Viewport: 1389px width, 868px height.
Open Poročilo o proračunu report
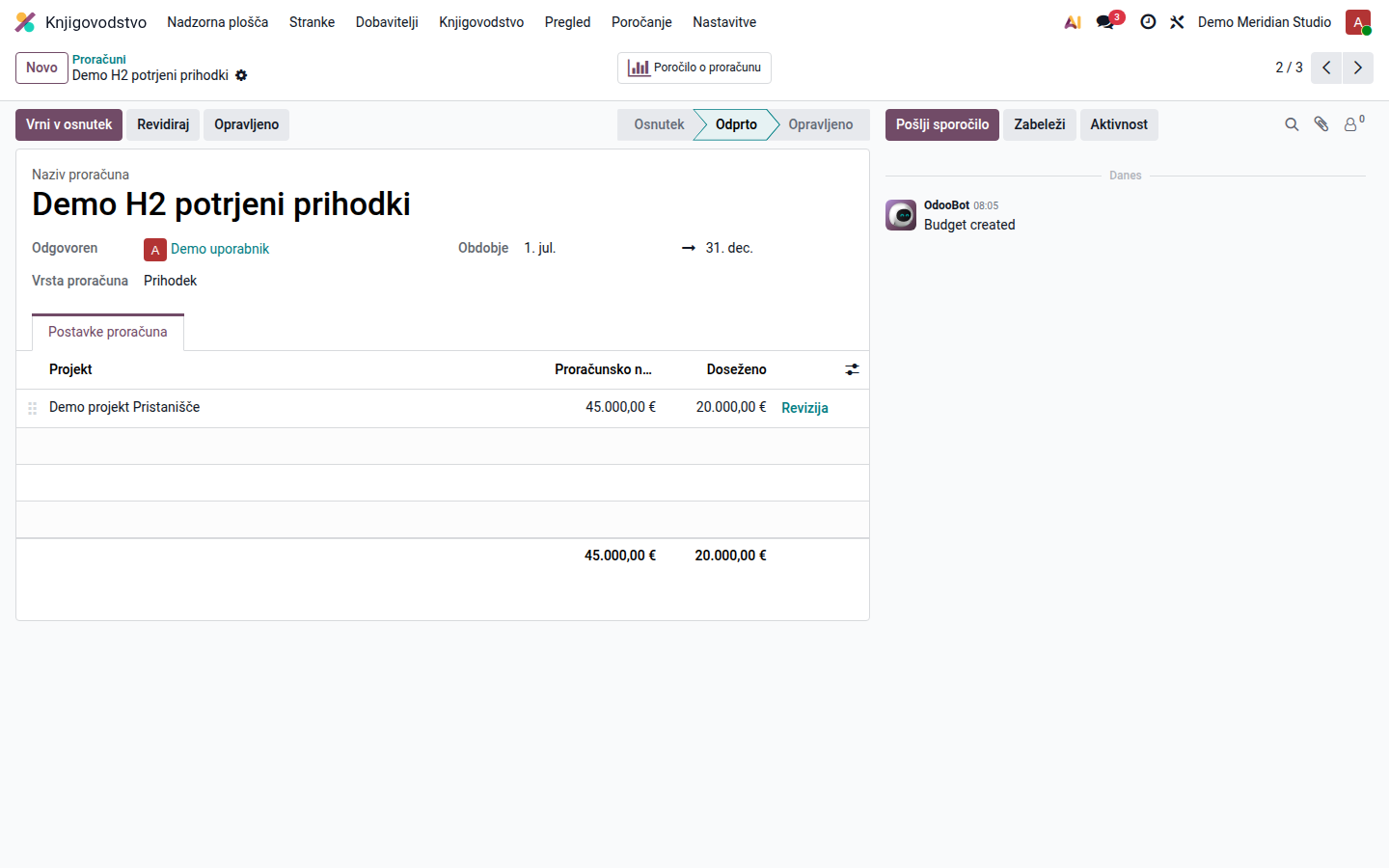694,68
